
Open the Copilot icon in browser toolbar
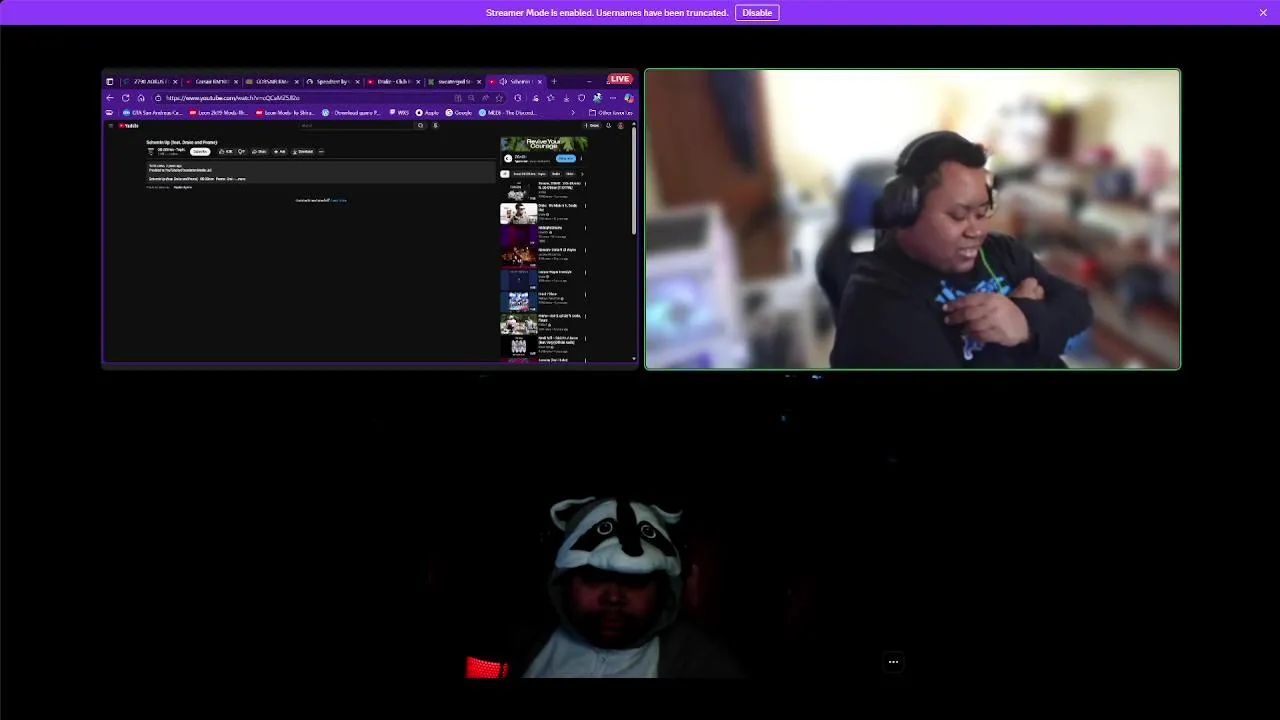(629, 98)
